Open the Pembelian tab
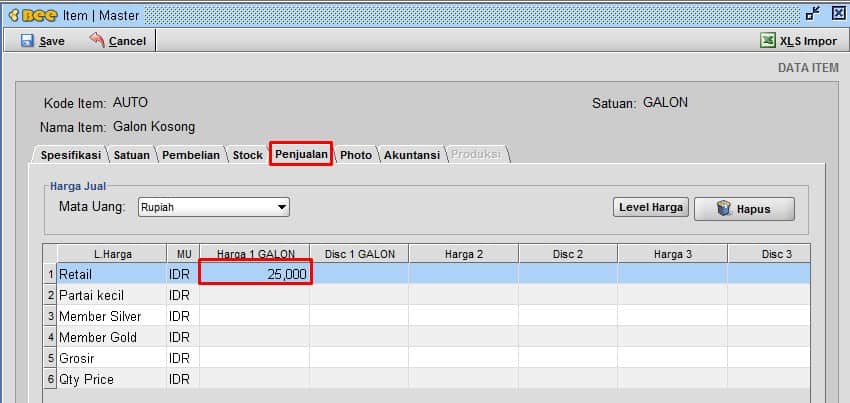The width and height of the screenshot is (850, 403). tap(191, 155)
